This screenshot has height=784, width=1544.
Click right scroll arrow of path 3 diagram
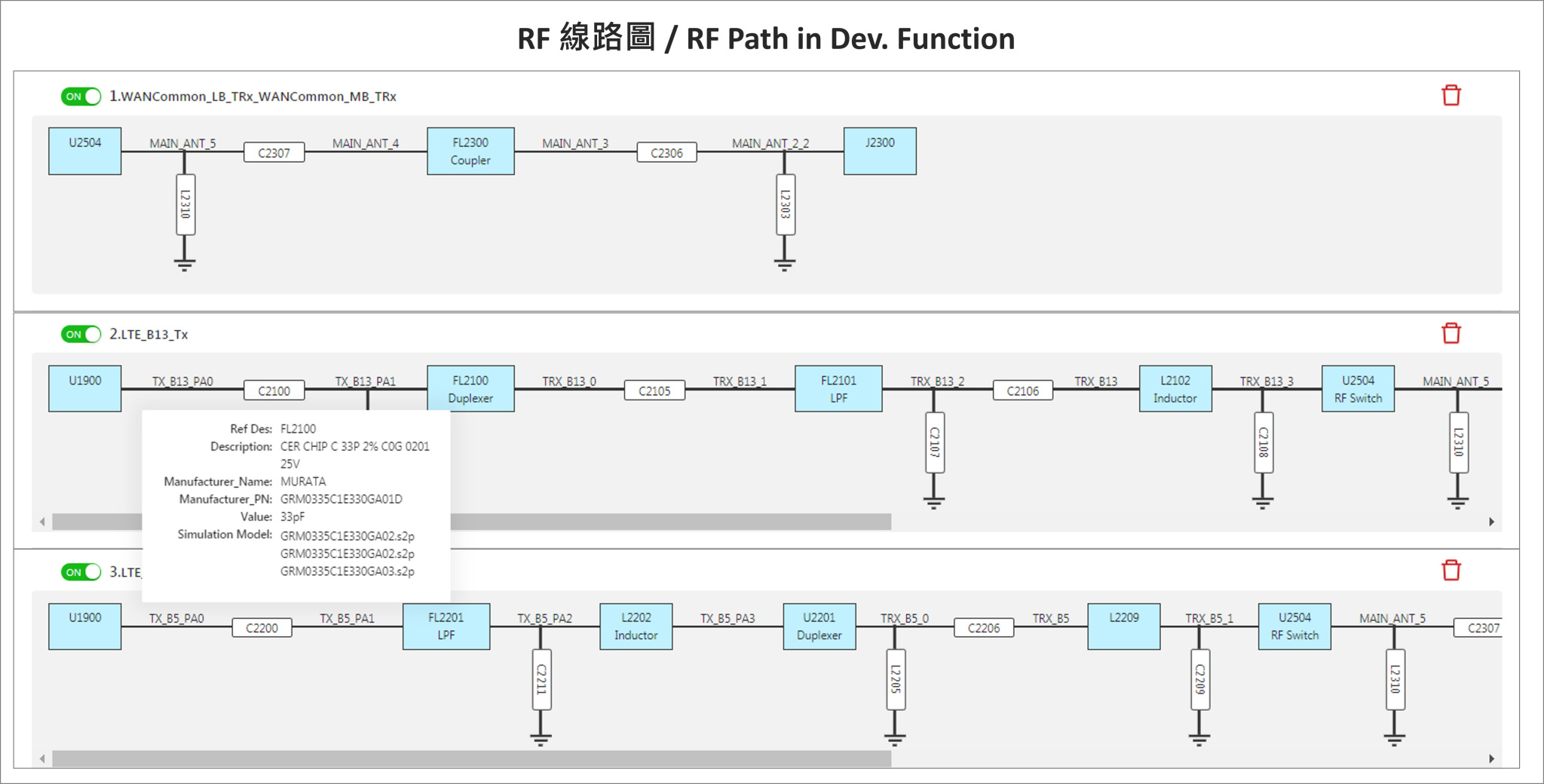coord(1491,758)
